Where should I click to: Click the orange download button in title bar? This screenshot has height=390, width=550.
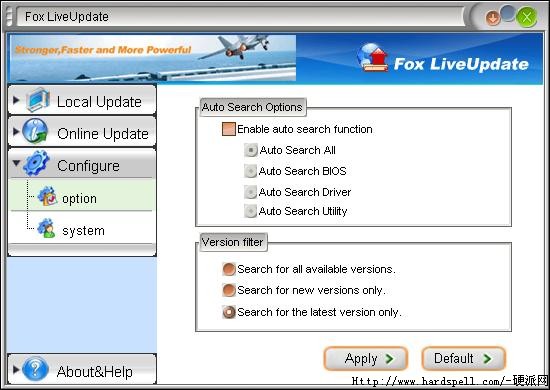click(492, 18)
